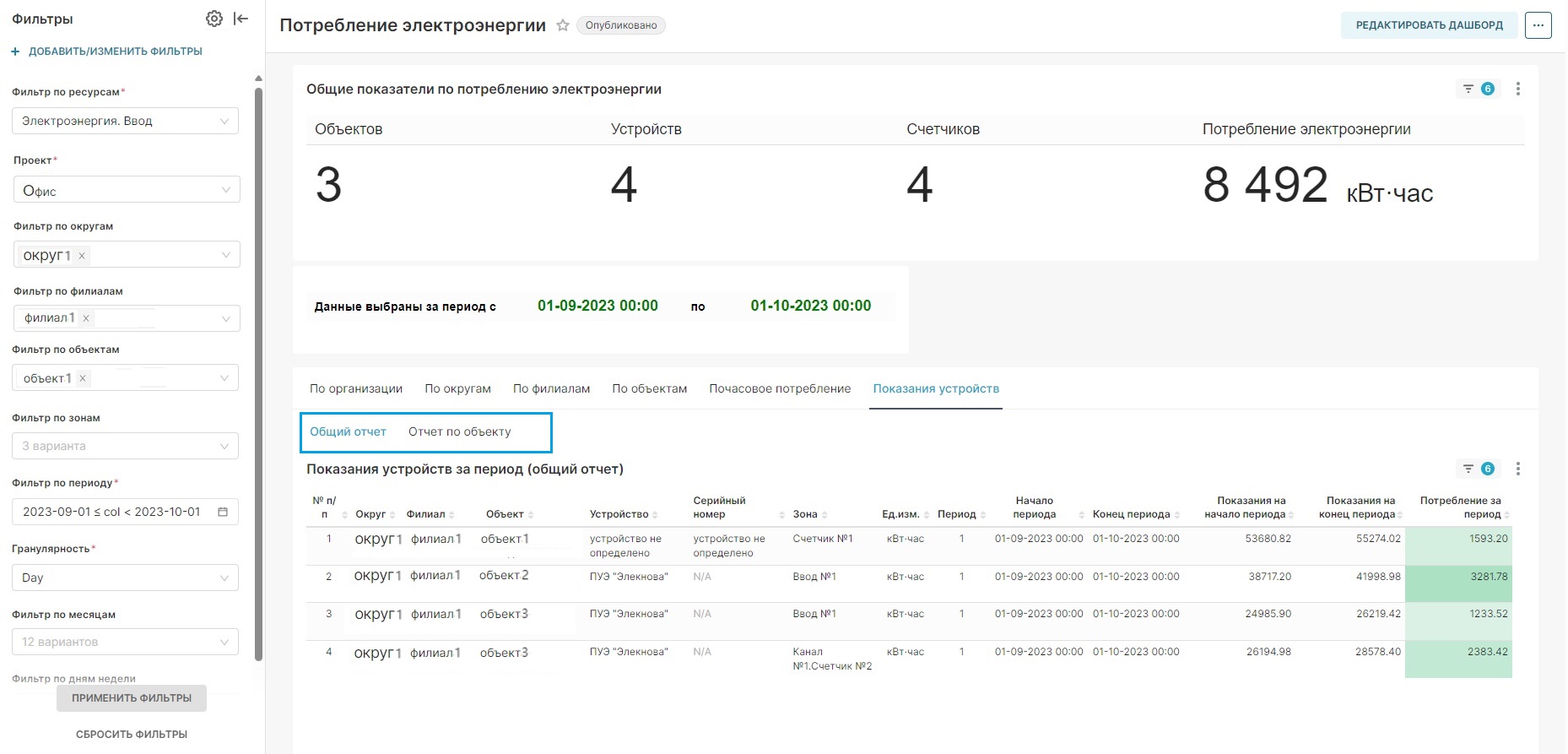This screenshot has width=1568, height=754.
Task: Remove округ1 tag from district filter
Action: [82, 256]
